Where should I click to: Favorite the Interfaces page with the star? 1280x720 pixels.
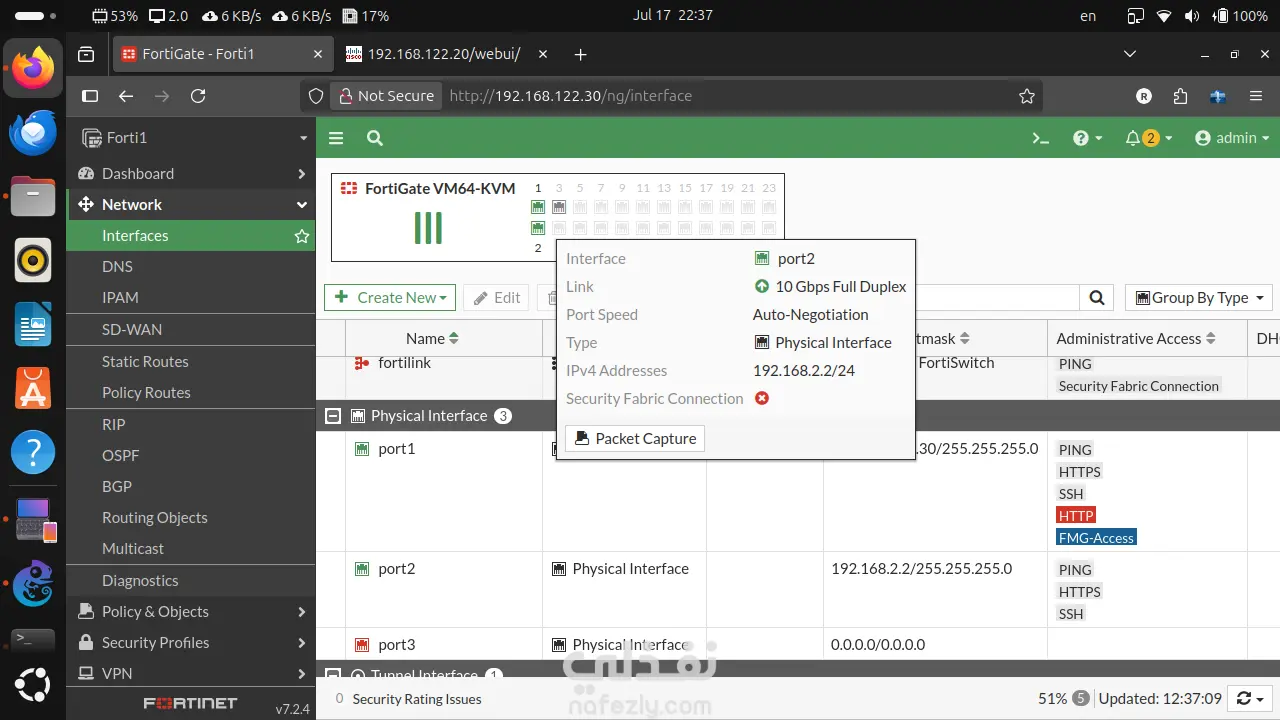click(x=301, y=236)
